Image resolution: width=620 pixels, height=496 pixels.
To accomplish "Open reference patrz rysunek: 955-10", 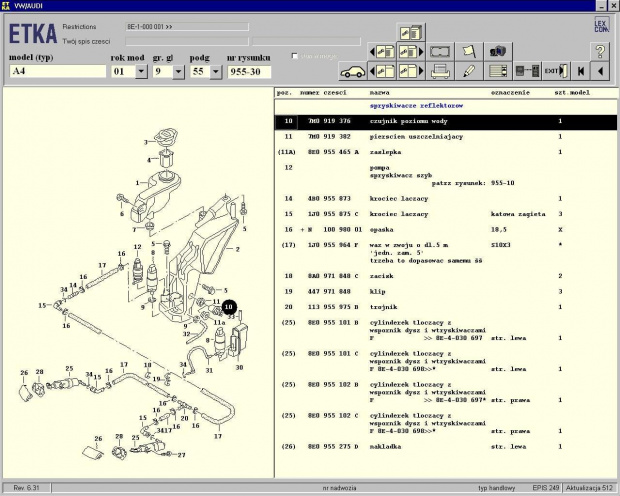I will [x=473, y=183].
